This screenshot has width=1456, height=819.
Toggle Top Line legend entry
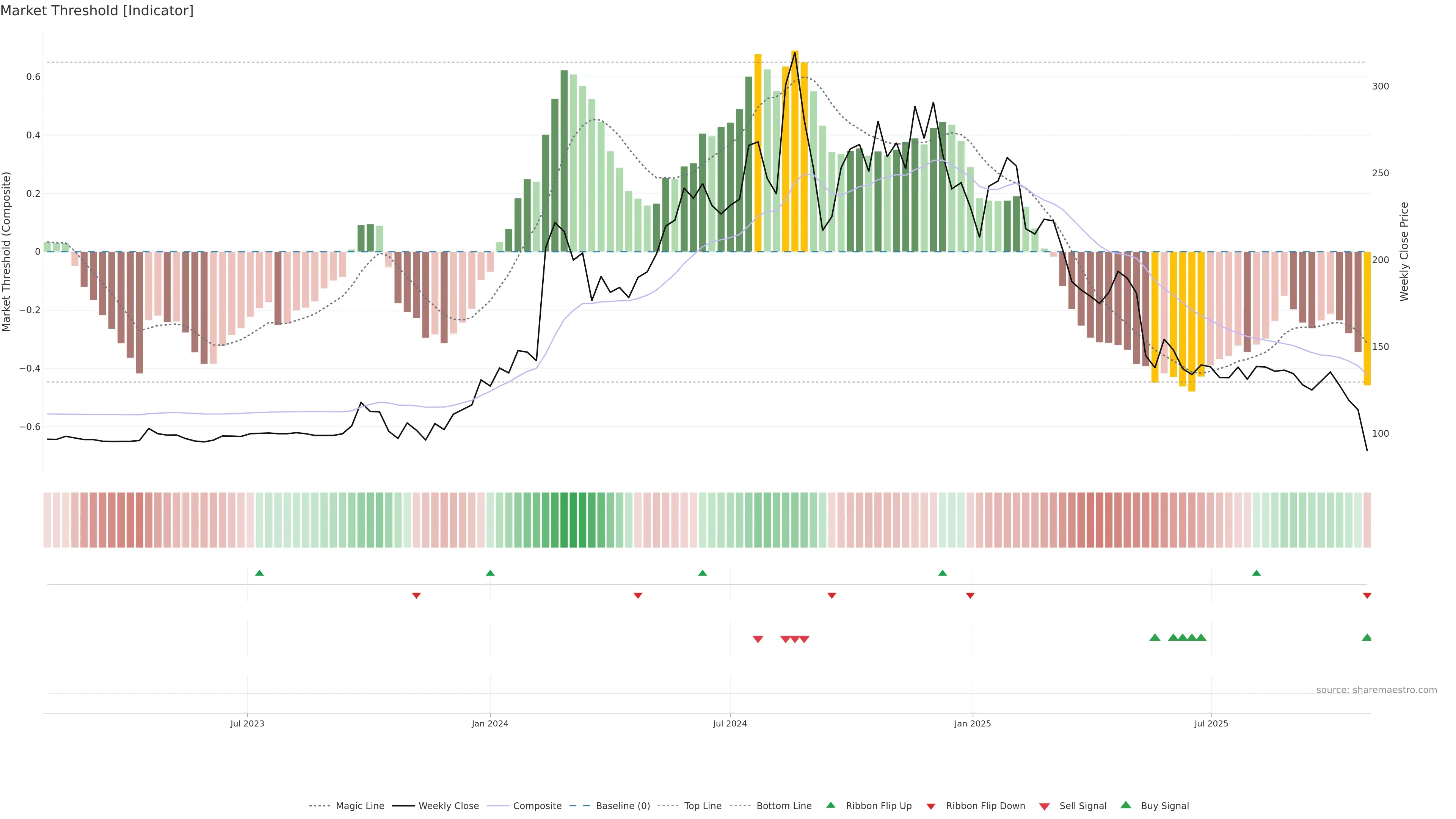coord(703,806)
